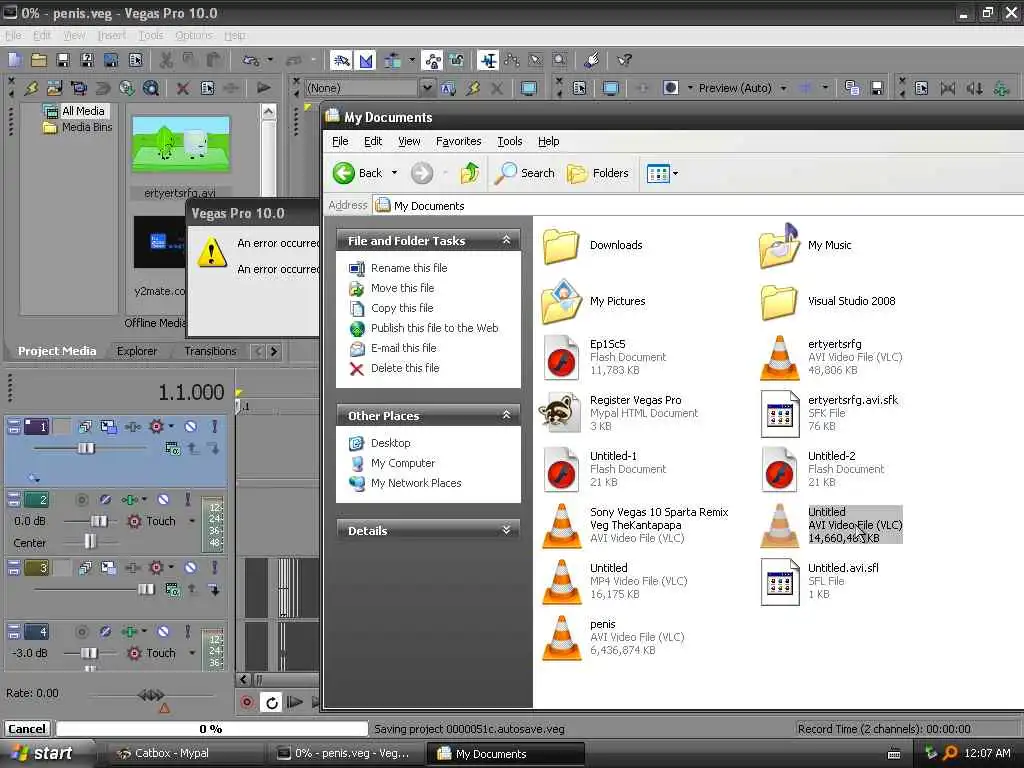The image size is (1024, 768).
Task: Switch to the Transitions tab in Vegas
Action: 210,351
